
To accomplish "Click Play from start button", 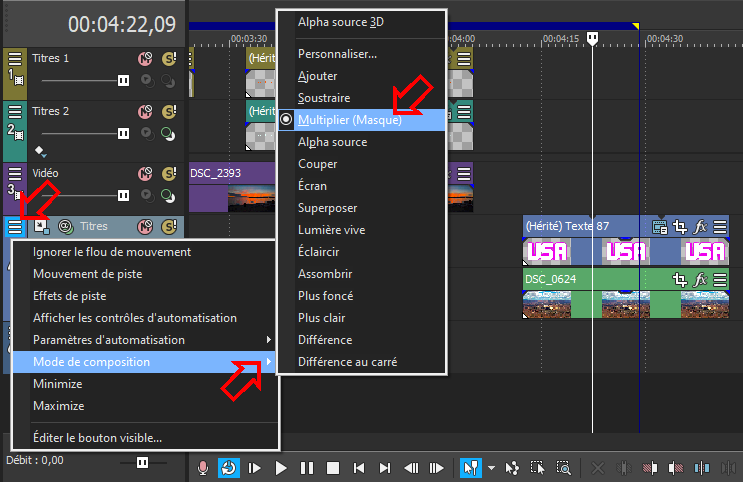I will click(254, 468).
